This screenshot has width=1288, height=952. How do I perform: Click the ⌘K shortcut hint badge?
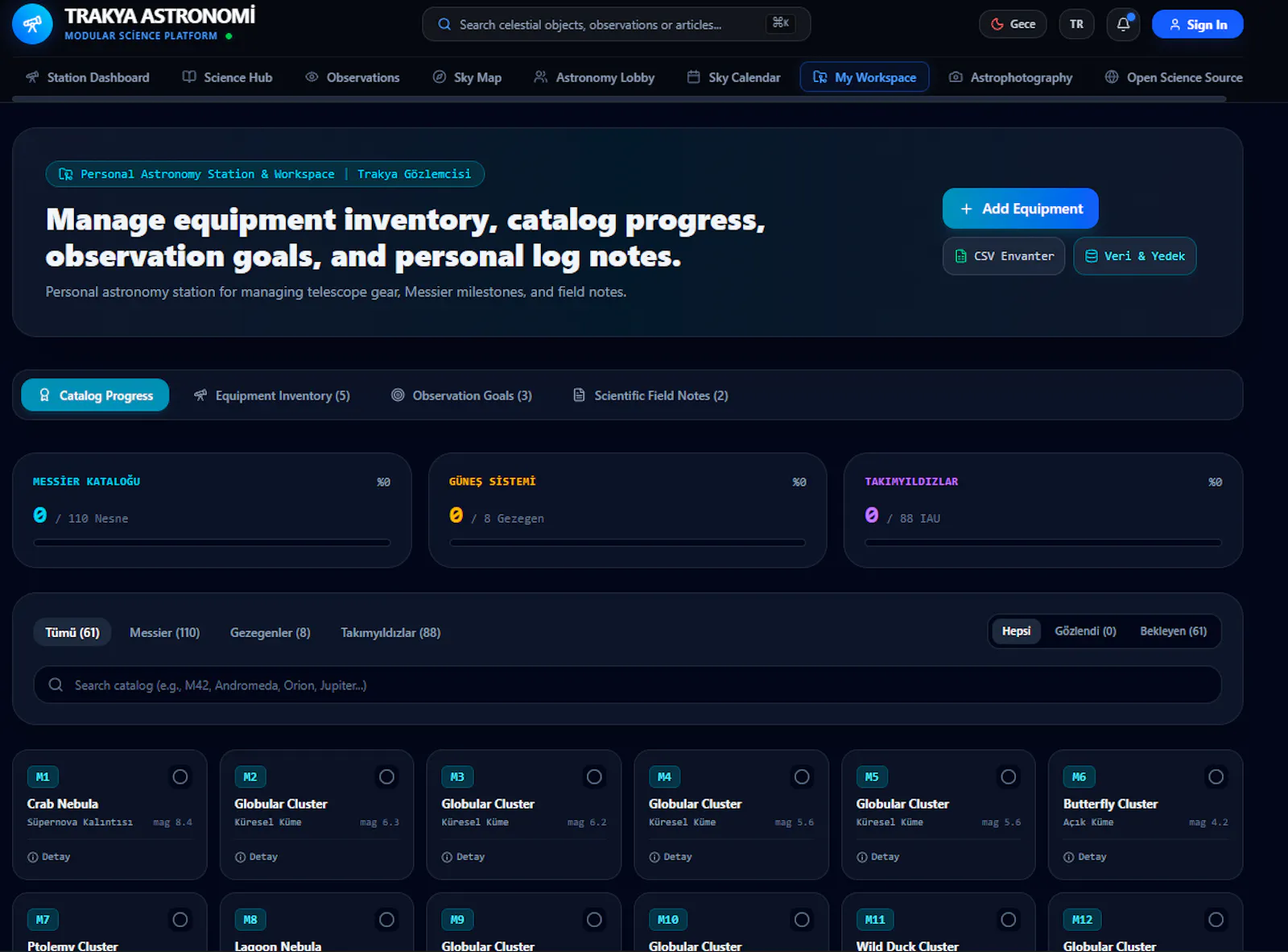[781, 23]
